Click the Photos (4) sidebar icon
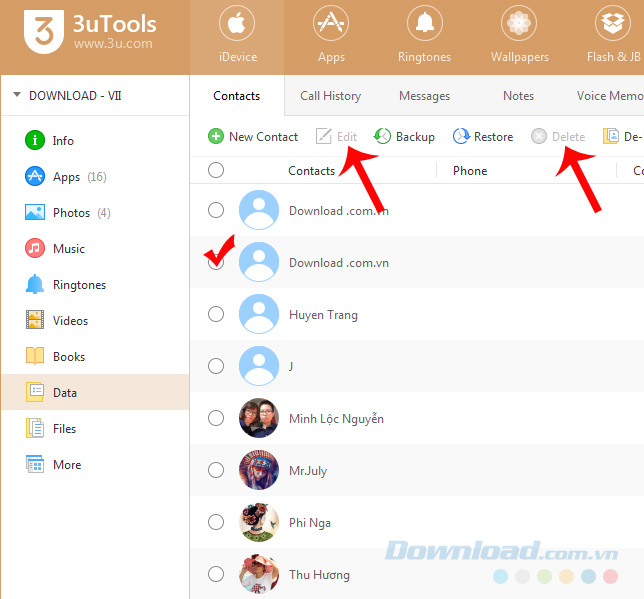The image size is (644, 599). [x=35, y=212]
